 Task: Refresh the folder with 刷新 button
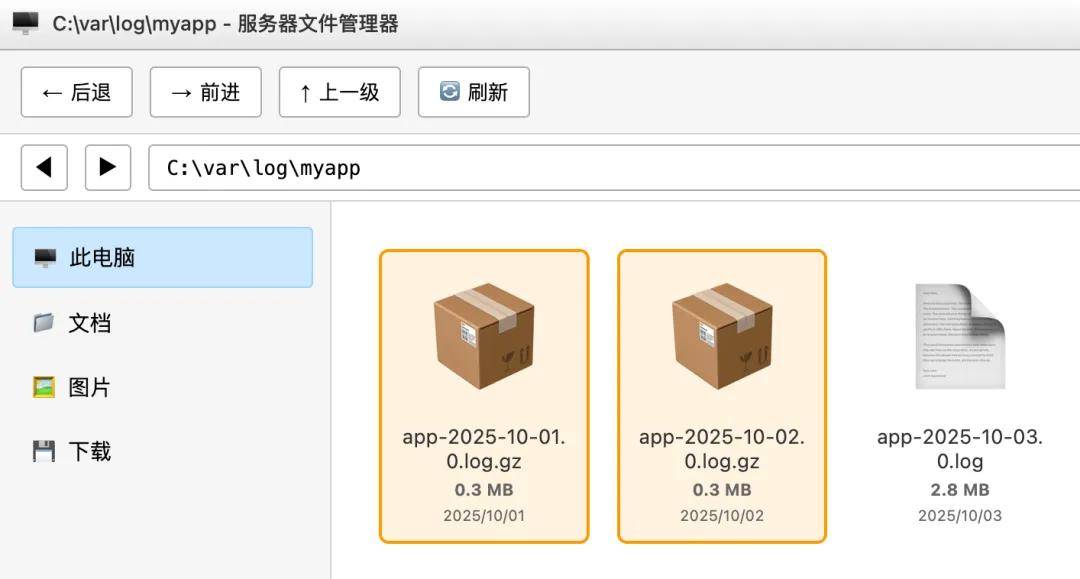click(473, 93)
